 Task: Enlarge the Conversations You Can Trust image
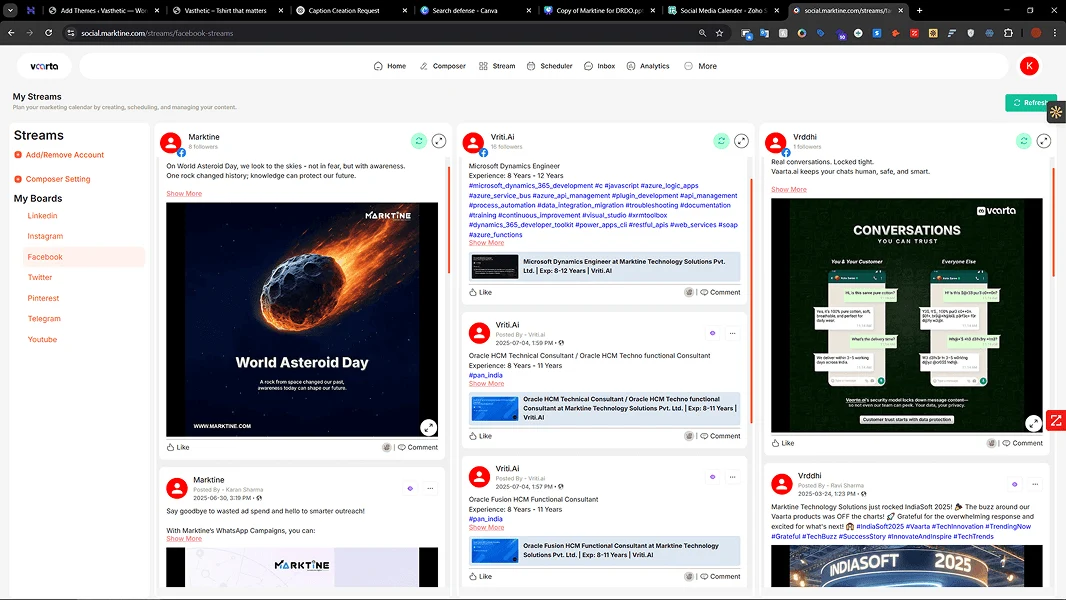[x=1033, y=423]
